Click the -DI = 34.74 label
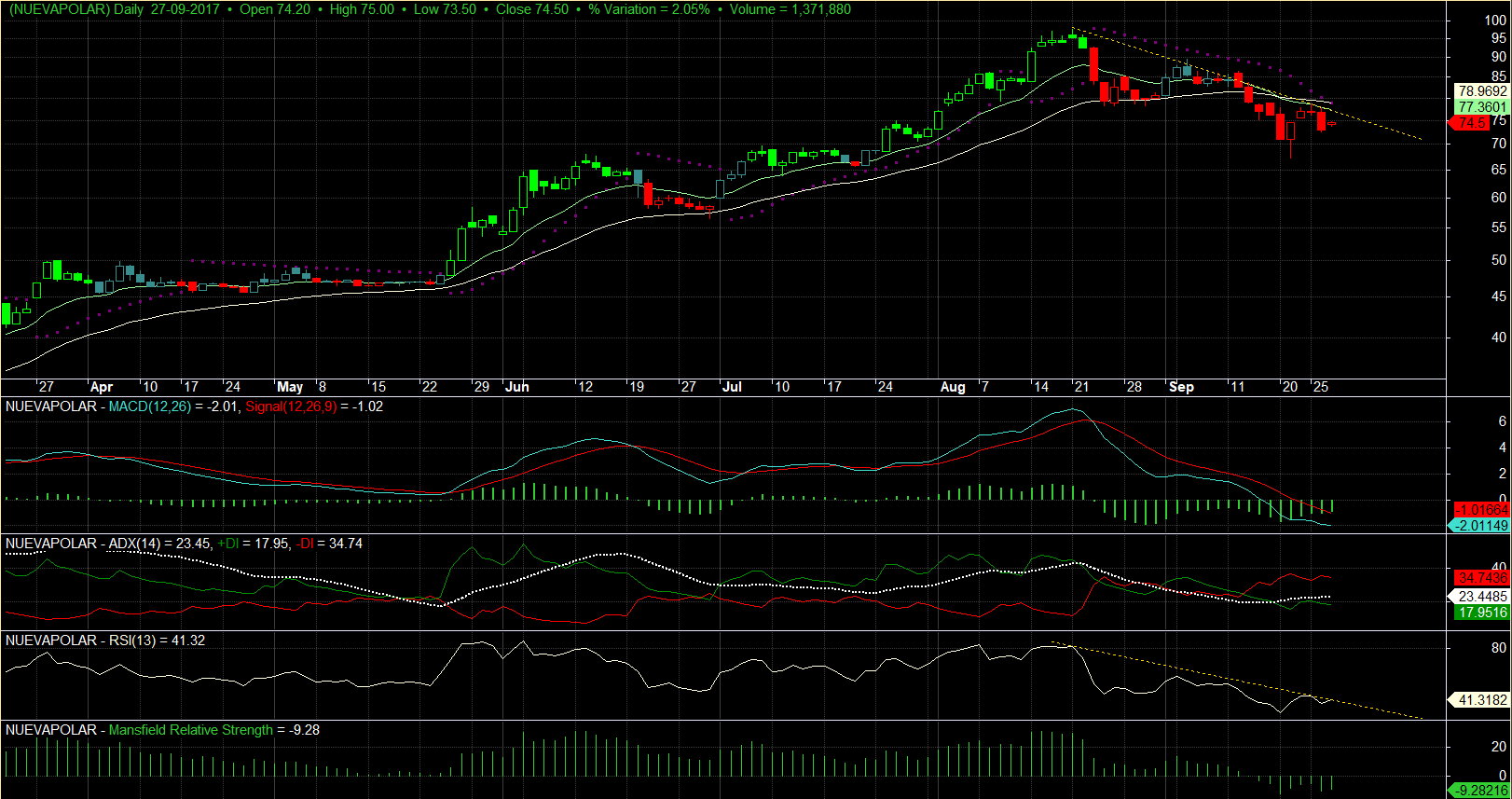 (329, 544)
